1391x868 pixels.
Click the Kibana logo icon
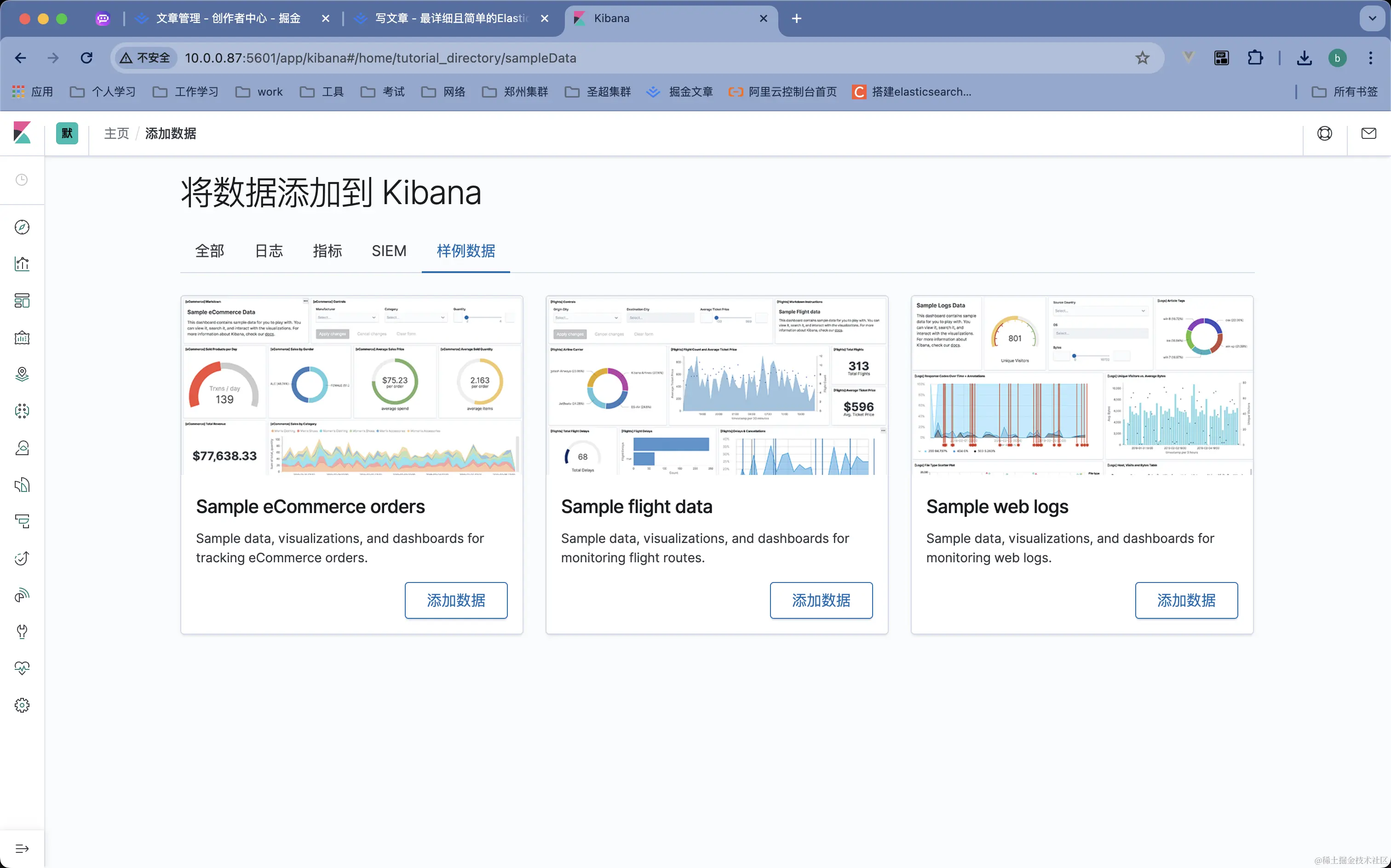[22, 133]
